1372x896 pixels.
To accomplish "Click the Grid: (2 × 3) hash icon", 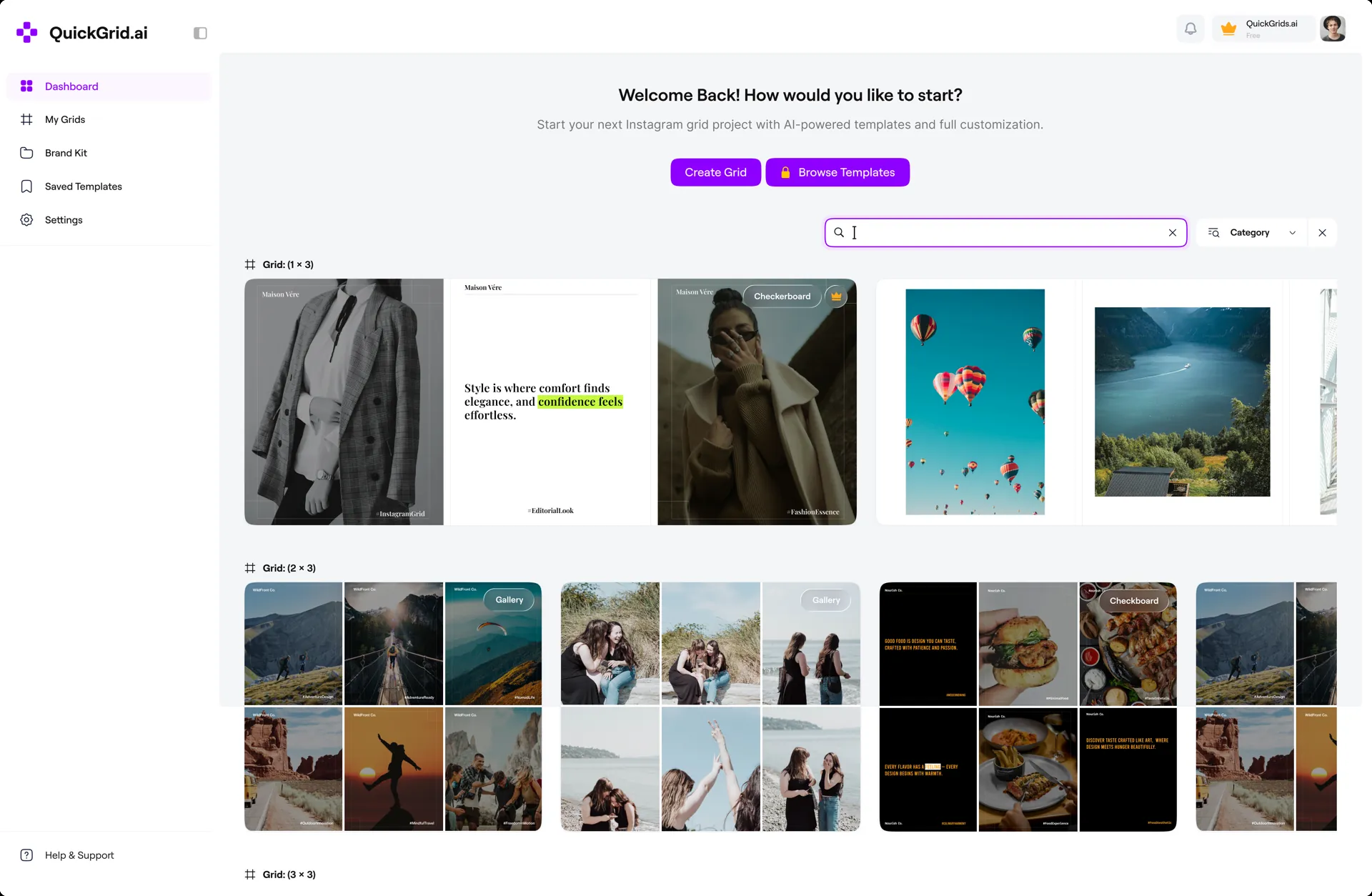I will 250,568.
